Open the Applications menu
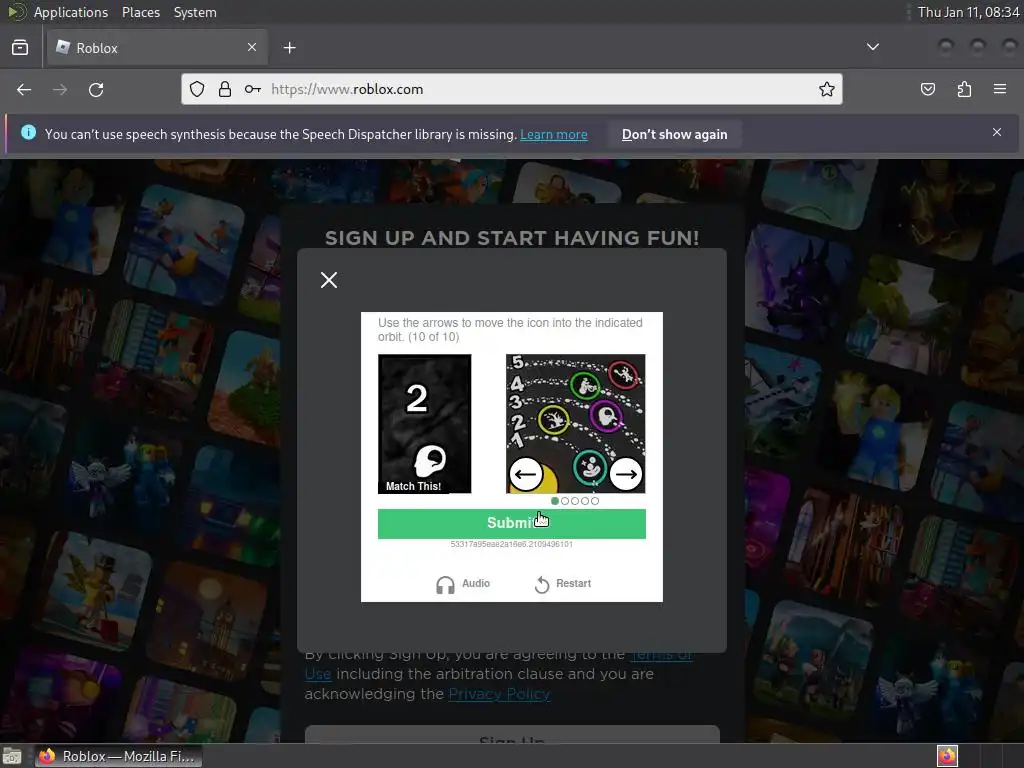The width and height of the screenshot is (1024, 768). point(71,12)
